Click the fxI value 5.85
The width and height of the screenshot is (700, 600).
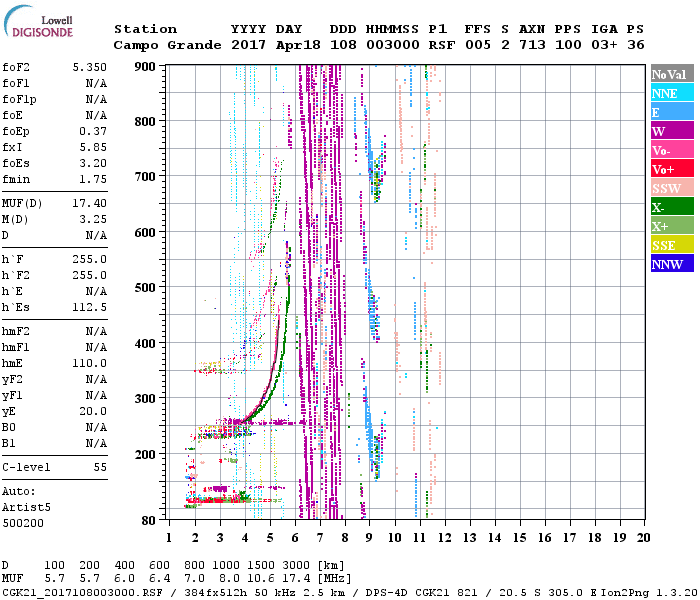tap(93, 147)
